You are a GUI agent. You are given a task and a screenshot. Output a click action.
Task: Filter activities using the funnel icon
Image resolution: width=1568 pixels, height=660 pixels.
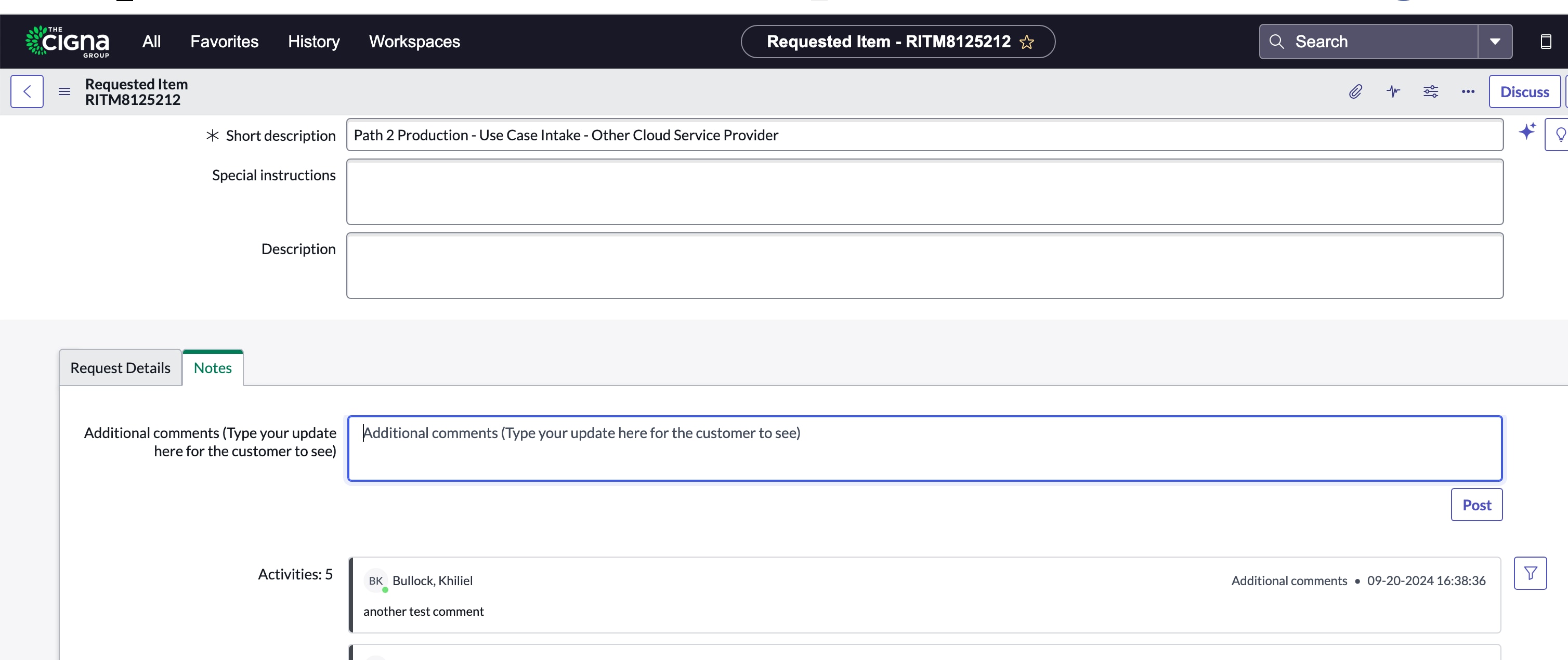(x=1531, y=572)
